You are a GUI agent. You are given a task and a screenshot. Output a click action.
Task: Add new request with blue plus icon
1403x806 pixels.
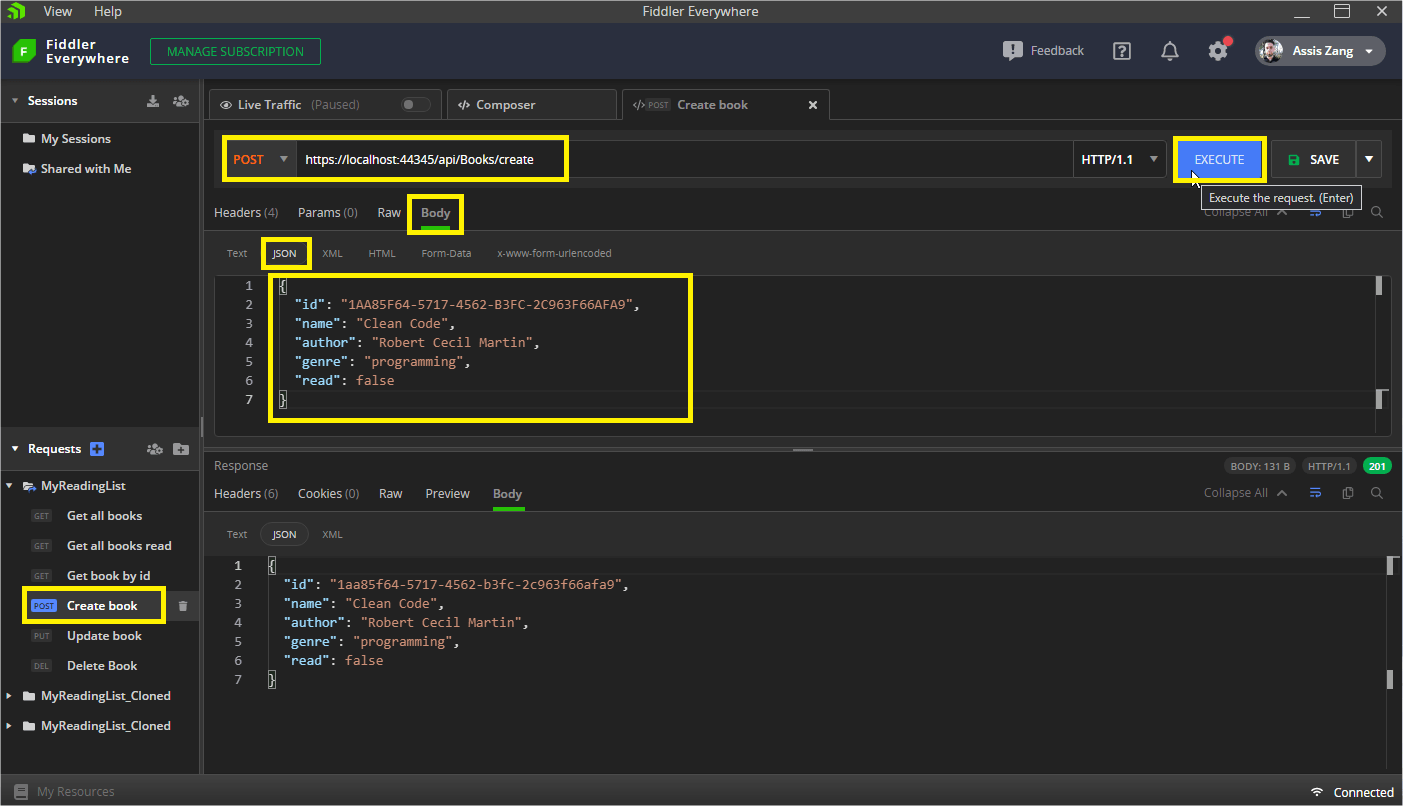97,449
